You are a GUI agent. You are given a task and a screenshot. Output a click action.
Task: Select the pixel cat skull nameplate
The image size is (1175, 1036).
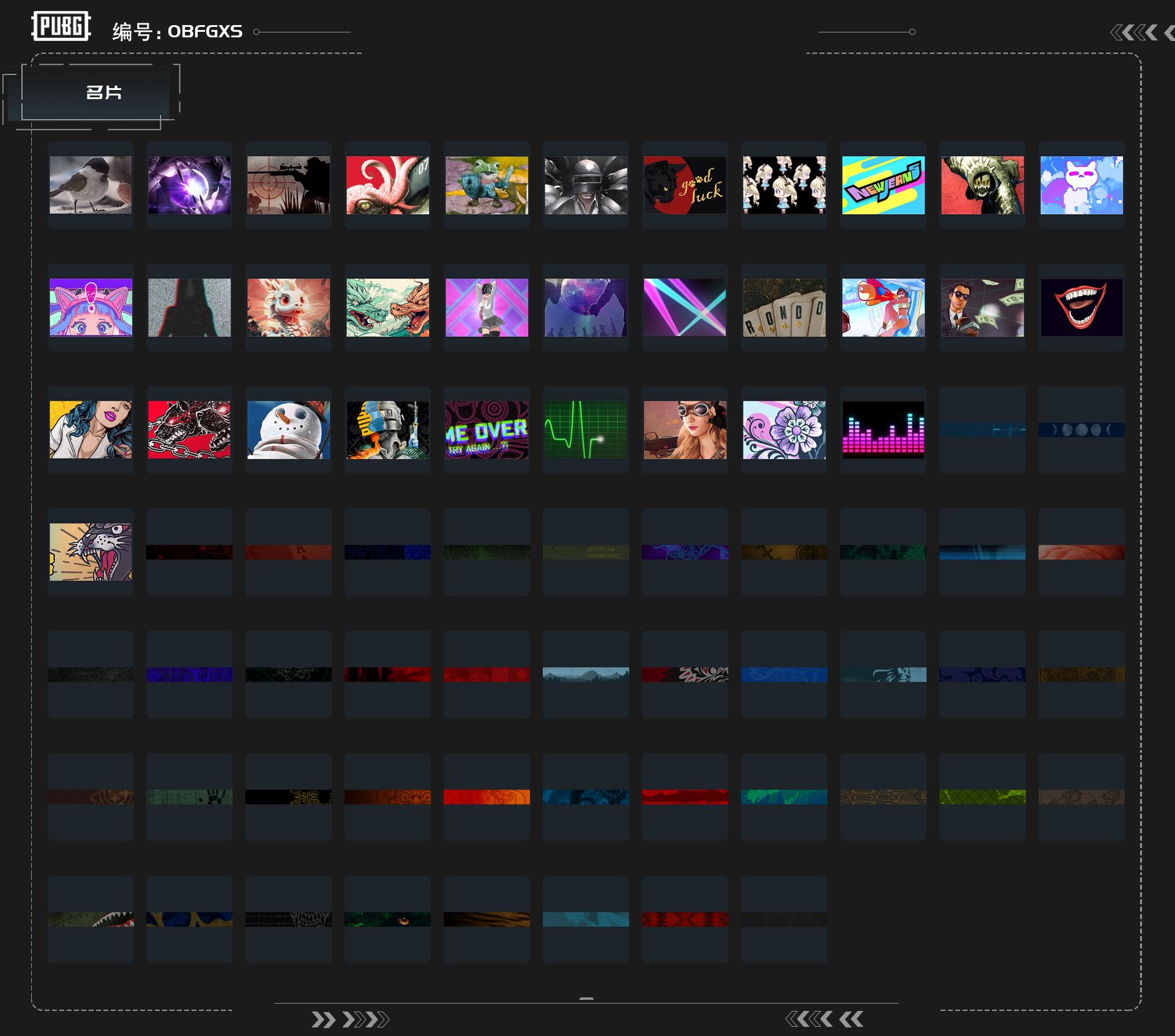[1081, 185]
